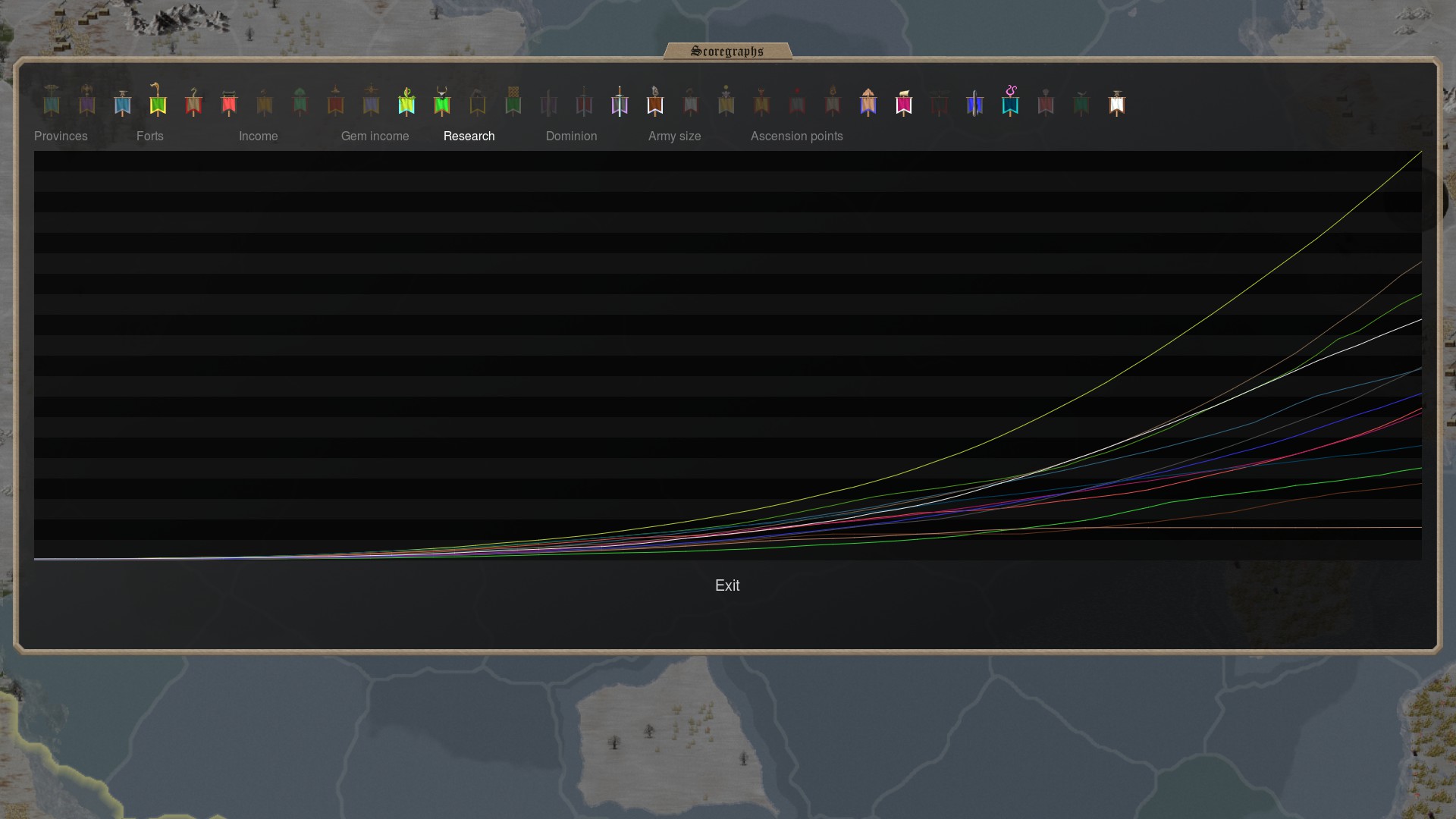Screen dimensions: 1456x819
Task: Click the dim purple banner with sword
Action: tap(549, 102)
